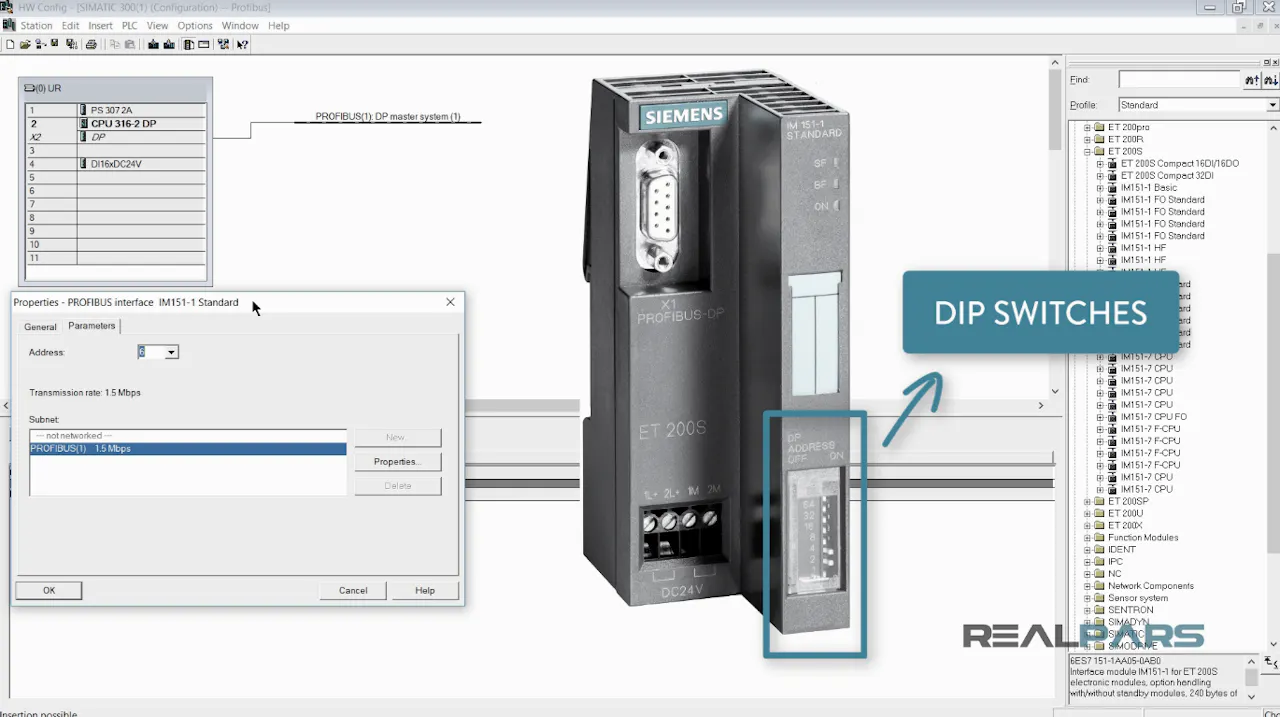
Task: Confirm the dialog with OK
Action: point(49,591)
